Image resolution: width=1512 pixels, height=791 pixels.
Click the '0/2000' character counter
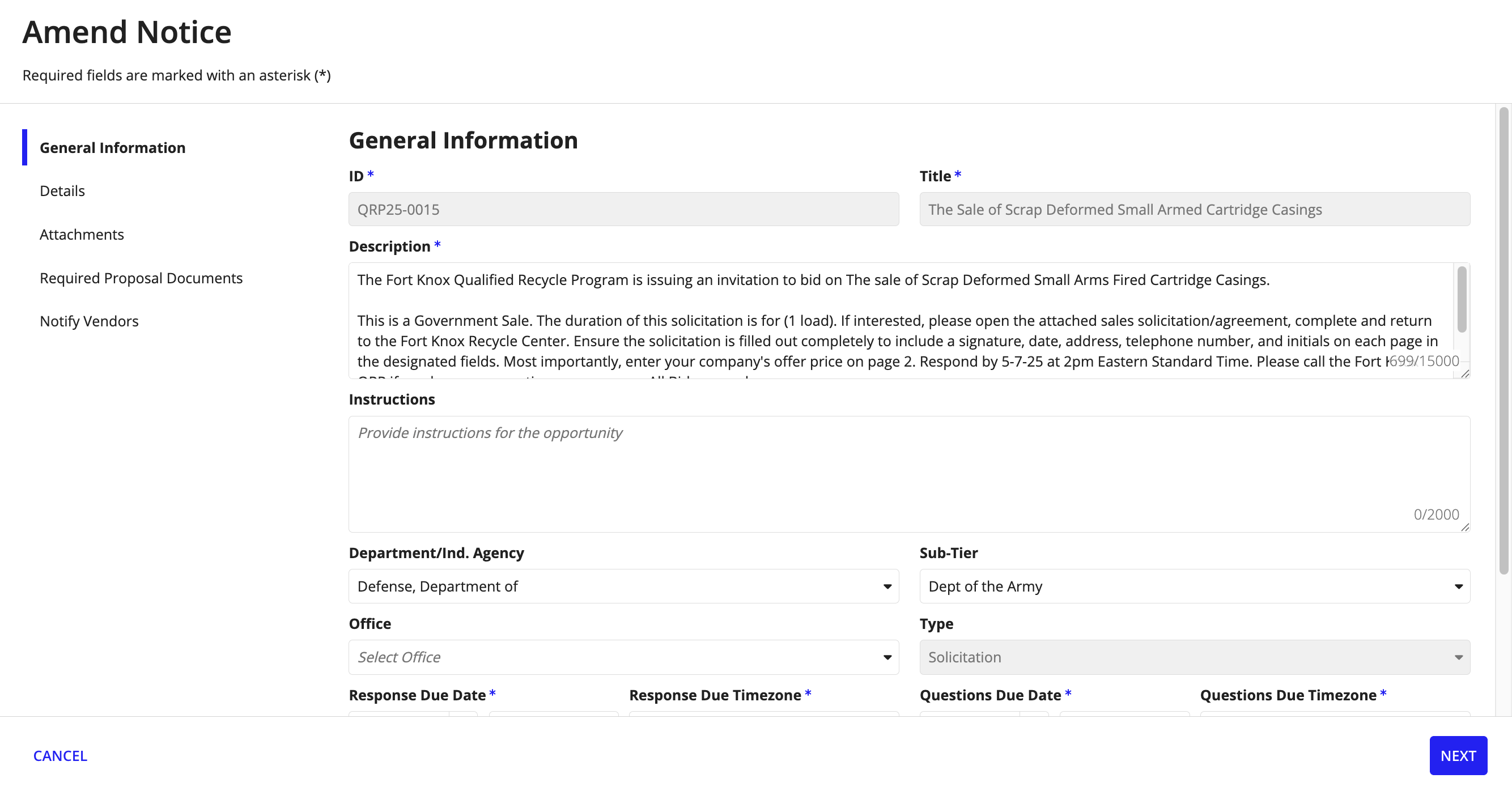[x=1435, y=514]
